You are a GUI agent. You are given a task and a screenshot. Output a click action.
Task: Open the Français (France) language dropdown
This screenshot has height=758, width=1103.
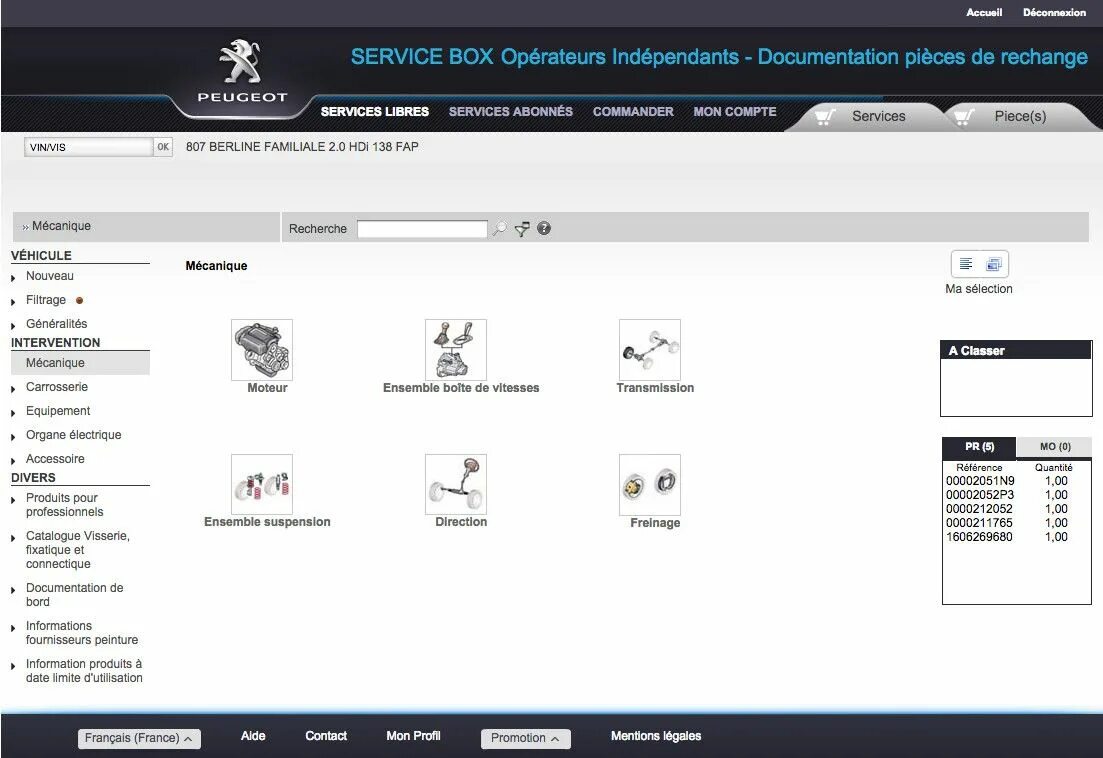139,738
